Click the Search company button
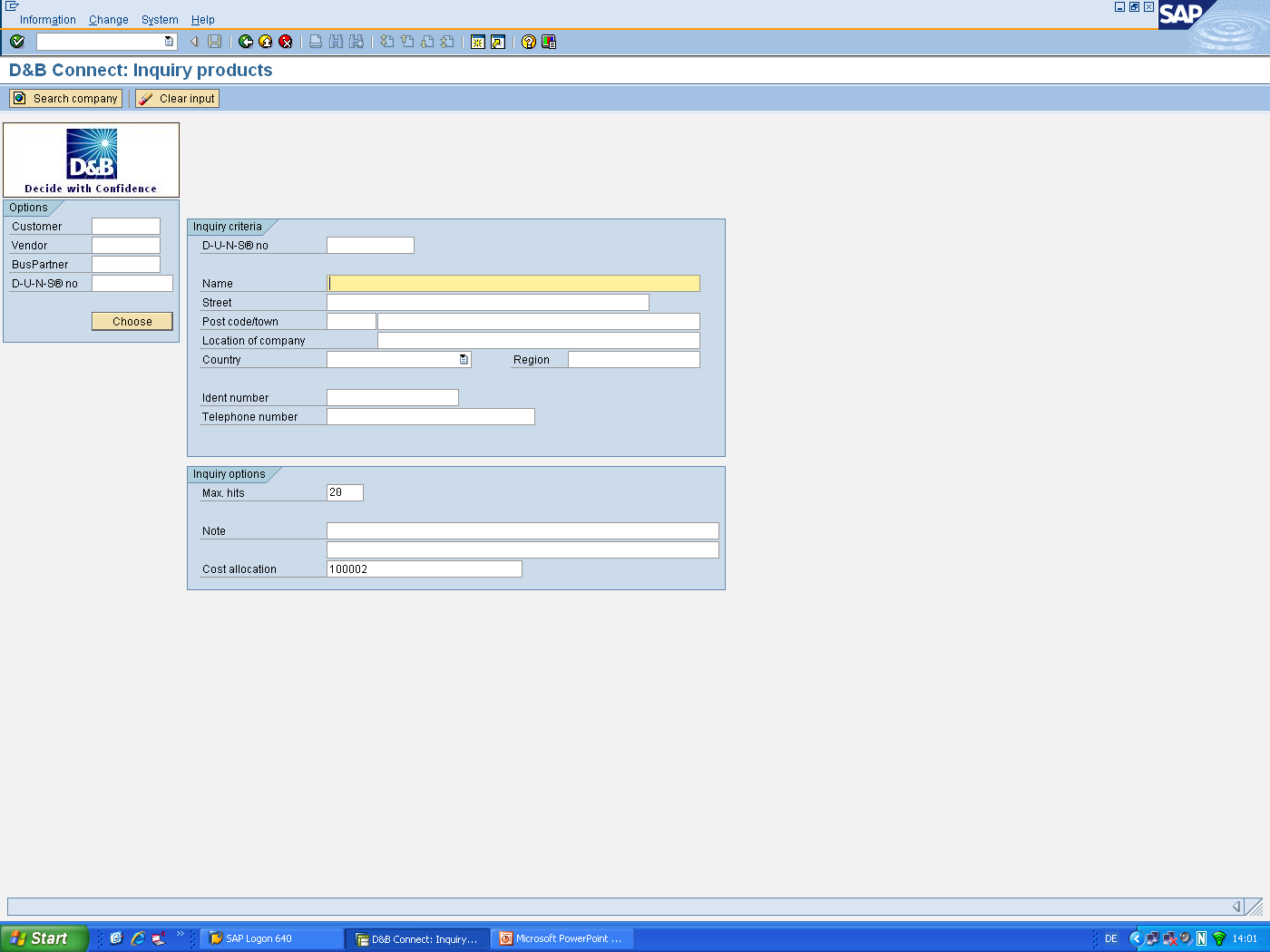Viewport: 1270px width, 952px height. [65, 99]
